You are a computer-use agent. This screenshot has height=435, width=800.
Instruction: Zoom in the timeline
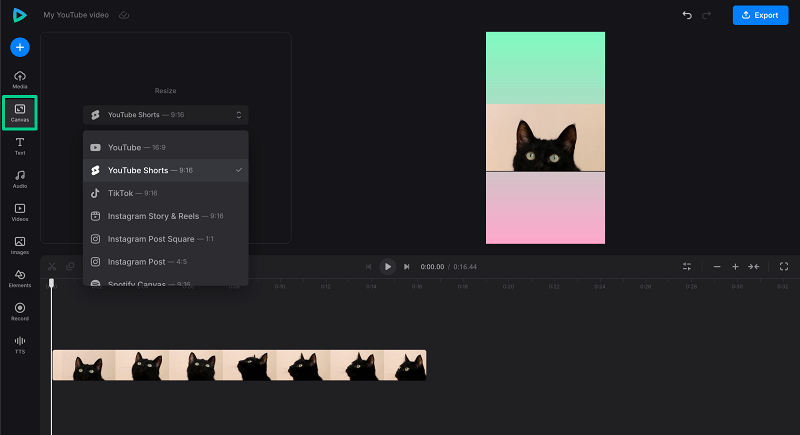coord(735,267)
